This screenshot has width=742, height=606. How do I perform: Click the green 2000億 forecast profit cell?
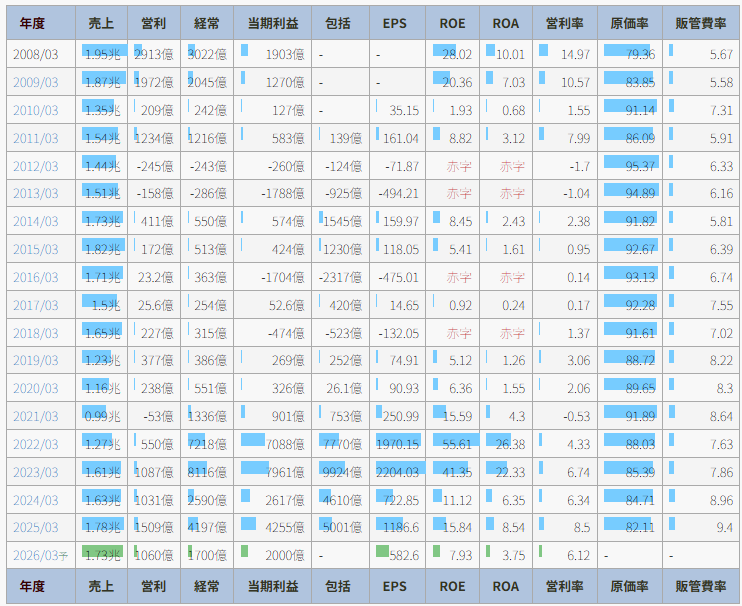272,555
